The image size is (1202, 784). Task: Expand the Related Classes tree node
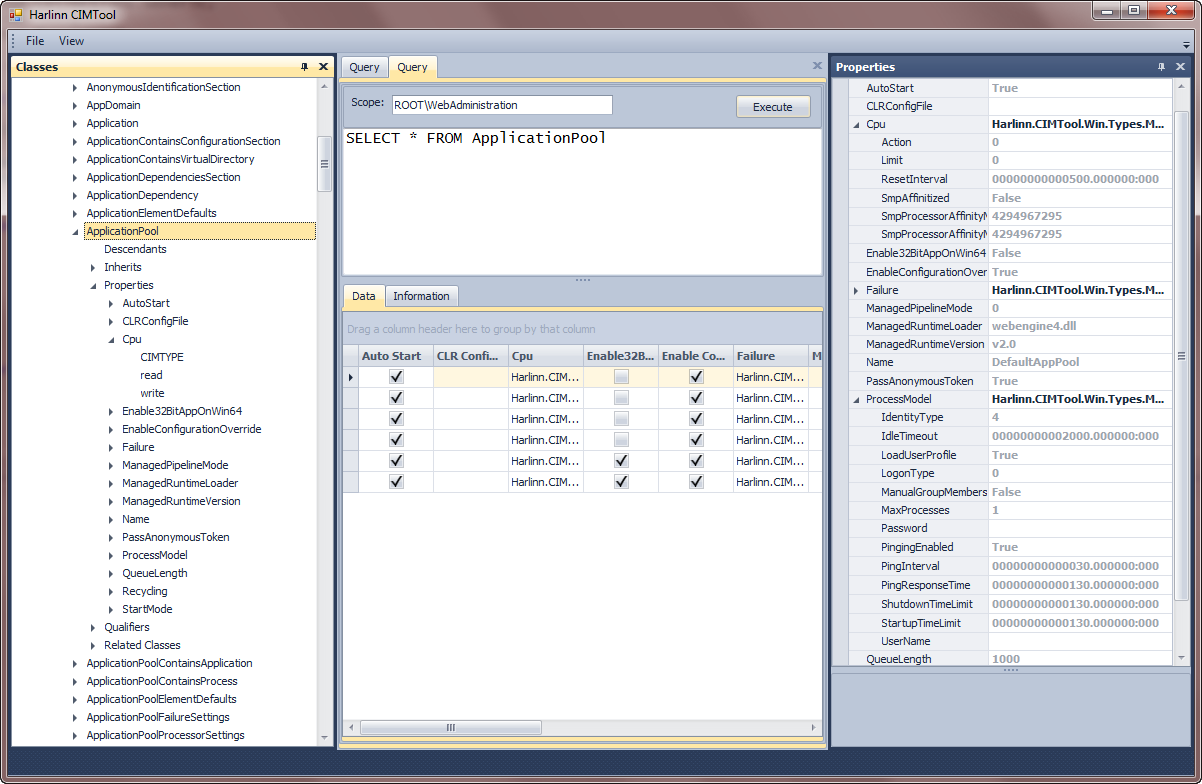pos(93,645)
